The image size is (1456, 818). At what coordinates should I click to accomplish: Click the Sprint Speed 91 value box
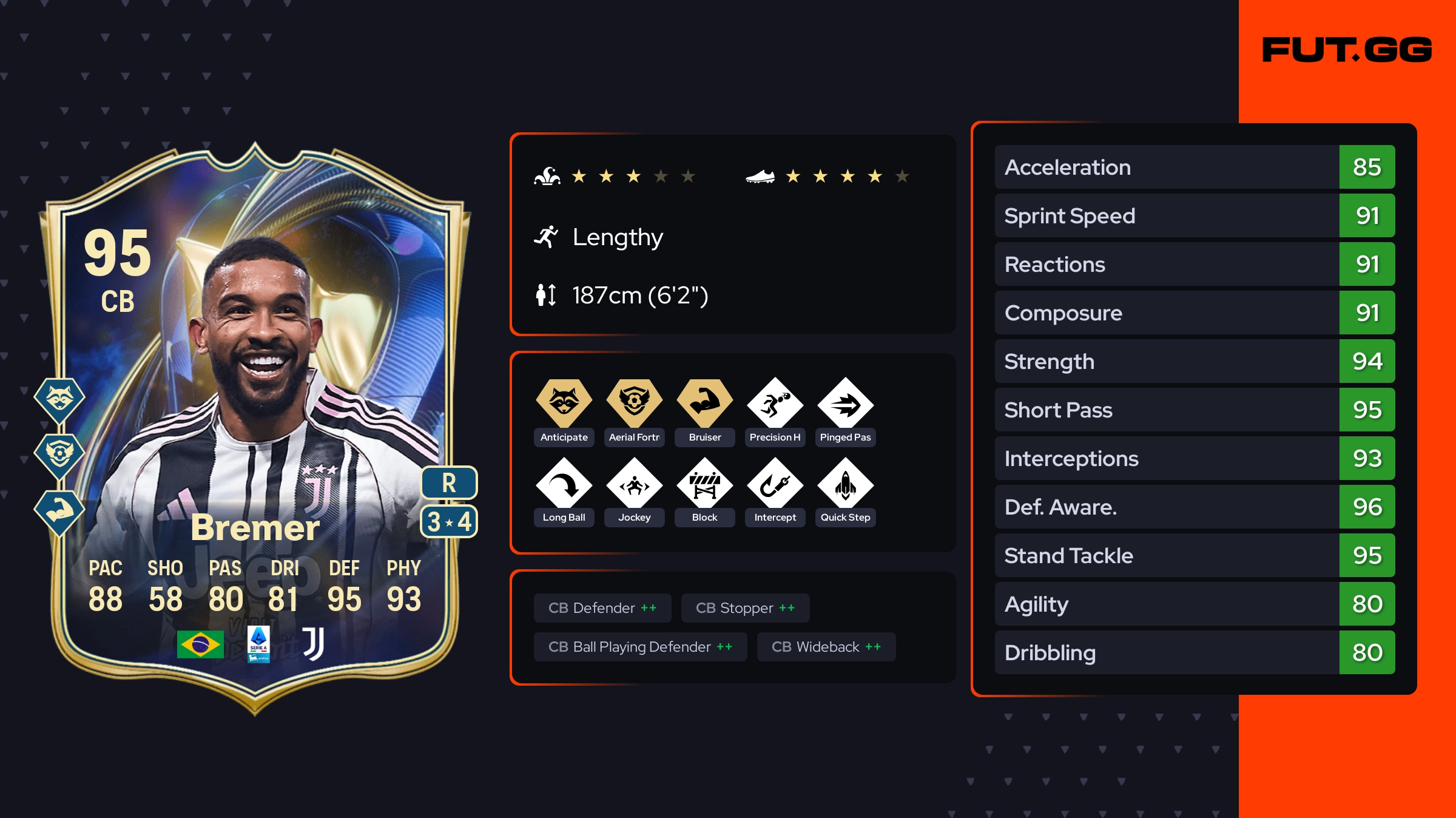(1367, 215)
